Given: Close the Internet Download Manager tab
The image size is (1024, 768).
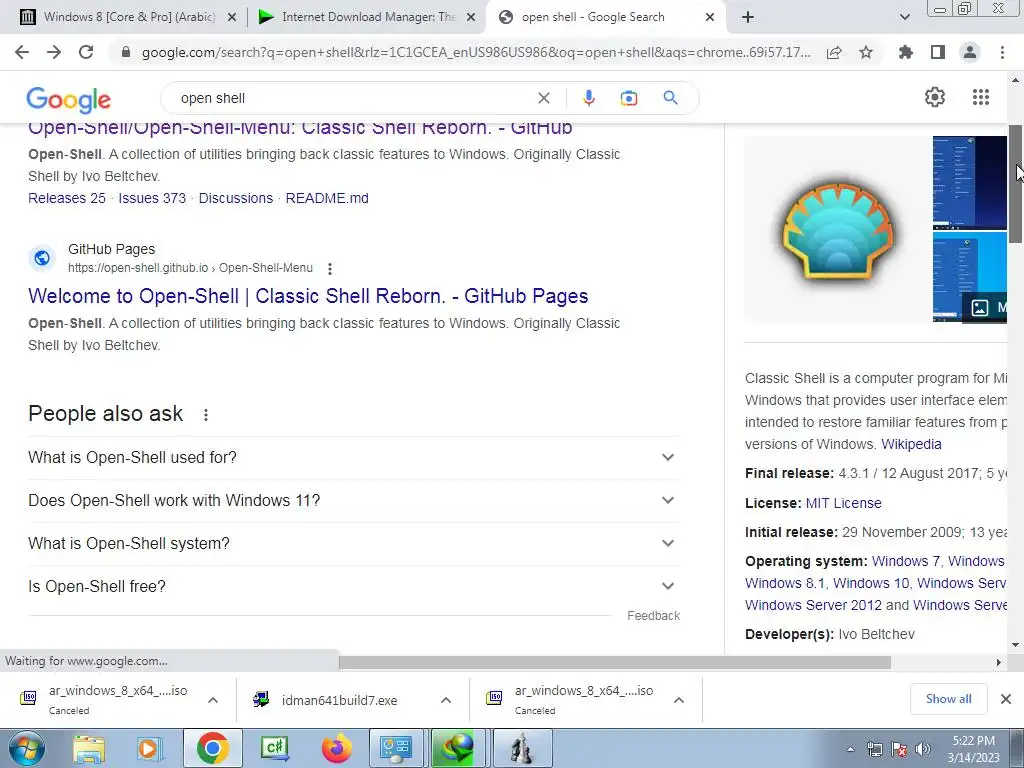Looking at the screenshot, I should [x=471, y=17].
